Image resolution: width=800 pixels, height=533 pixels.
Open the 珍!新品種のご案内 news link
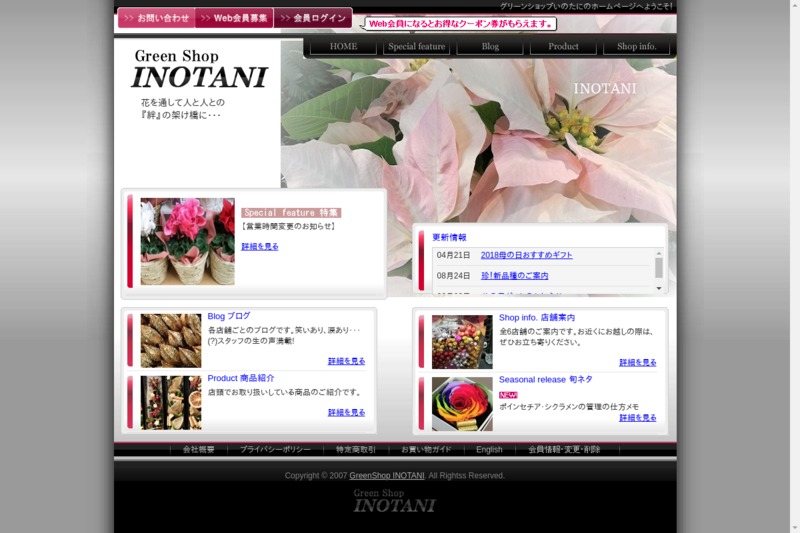tap(514, 275)
